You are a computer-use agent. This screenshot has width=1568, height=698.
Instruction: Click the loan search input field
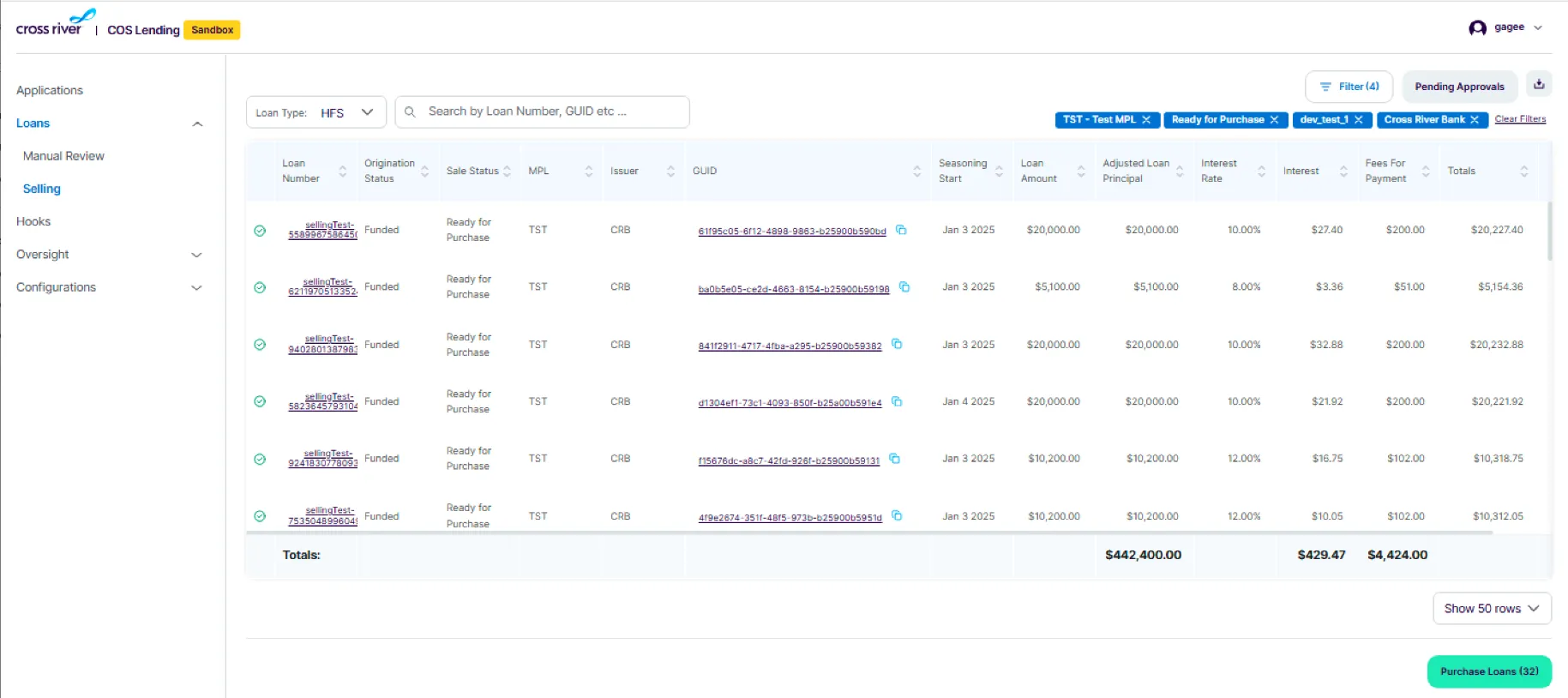coord(542,112)
